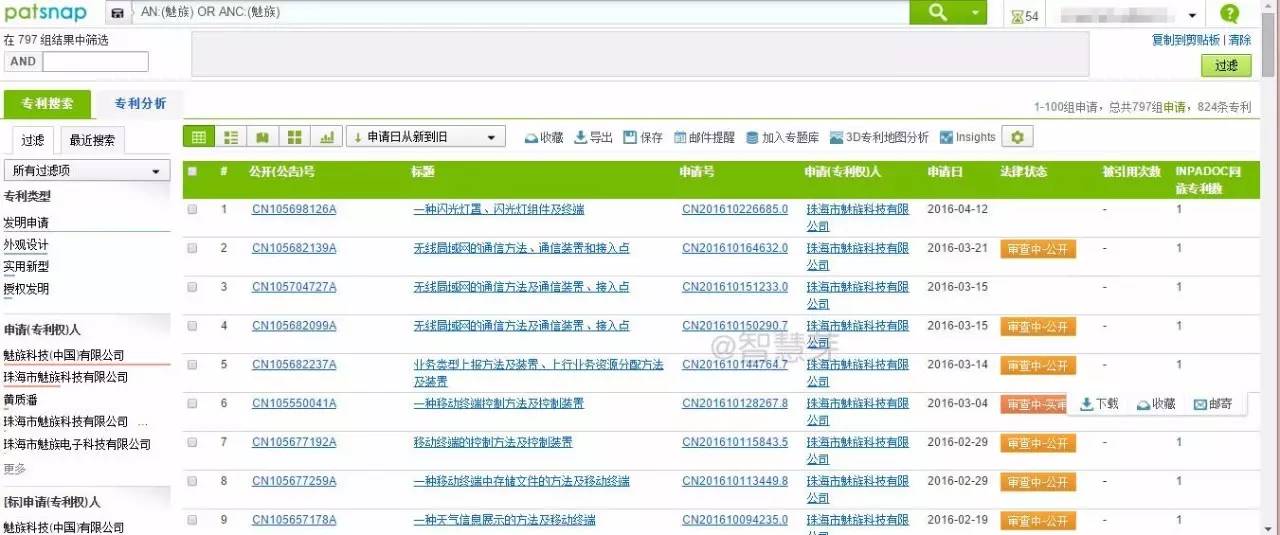This screenshot has height=535, width=1280.
Task: Open the 所有过滤项 dropdown
Action: coord(87,171)
